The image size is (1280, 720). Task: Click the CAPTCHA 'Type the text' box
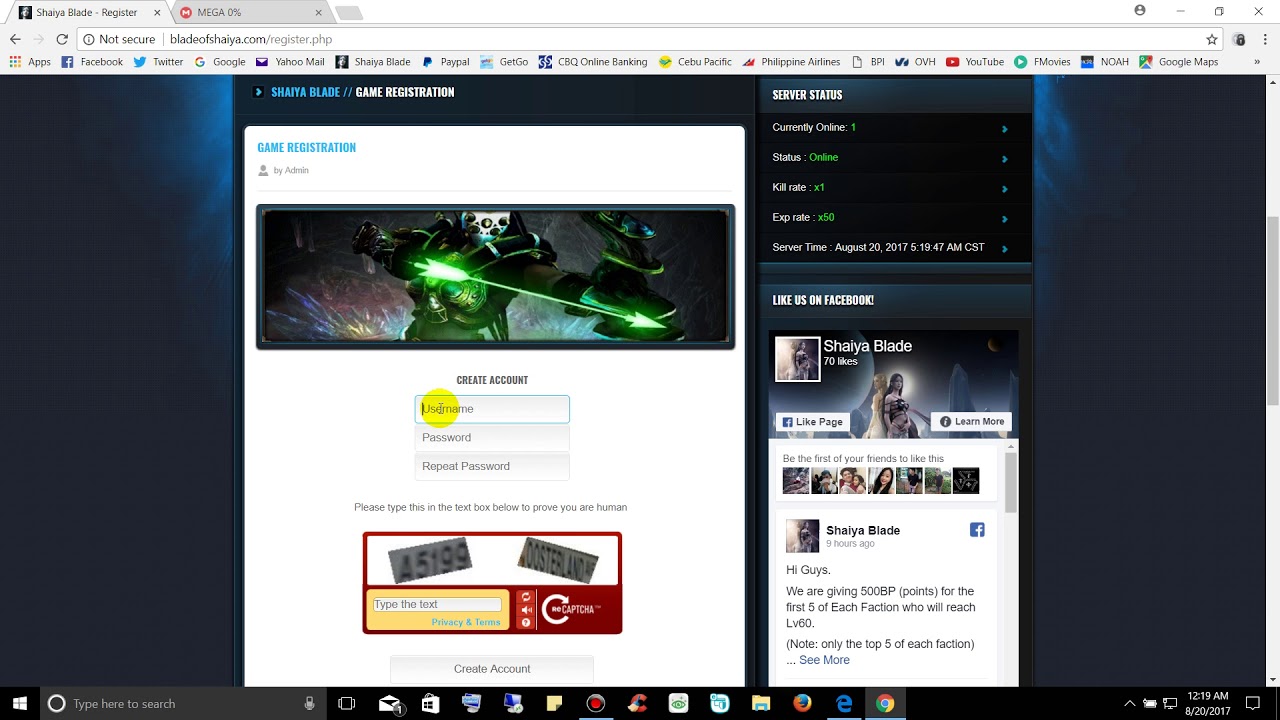(437, 604)
